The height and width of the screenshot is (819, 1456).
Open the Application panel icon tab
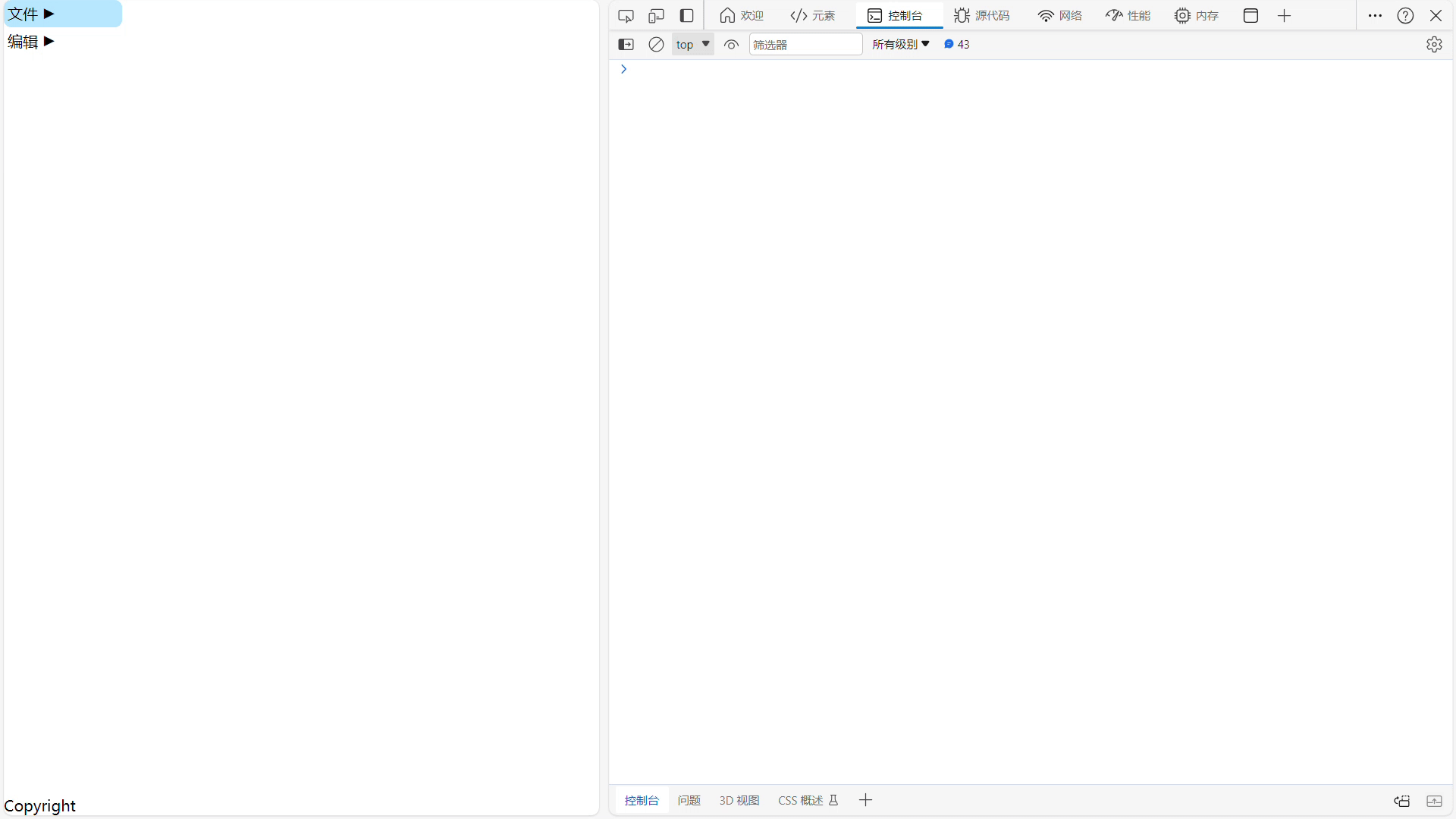(x=1251, y=16)
